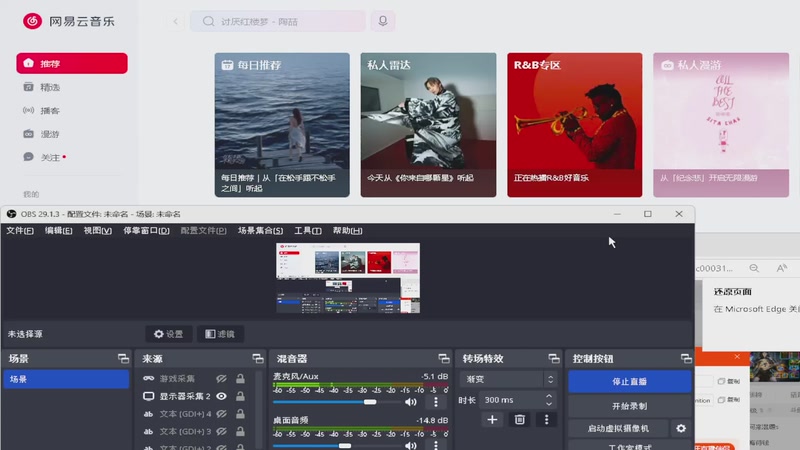The width and height of the screenshot is (800, 450).
Task: Increase the 时长 duration value
Action: (x=549, y=396)
